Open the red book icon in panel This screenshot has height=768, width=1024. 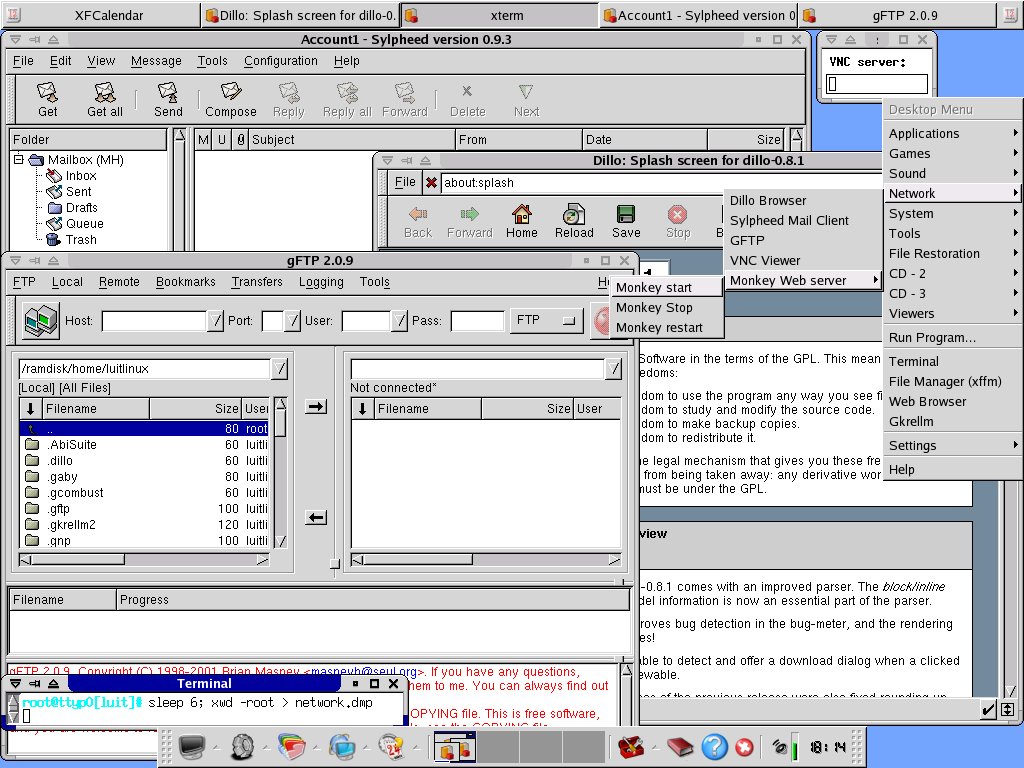pos(680,746)
